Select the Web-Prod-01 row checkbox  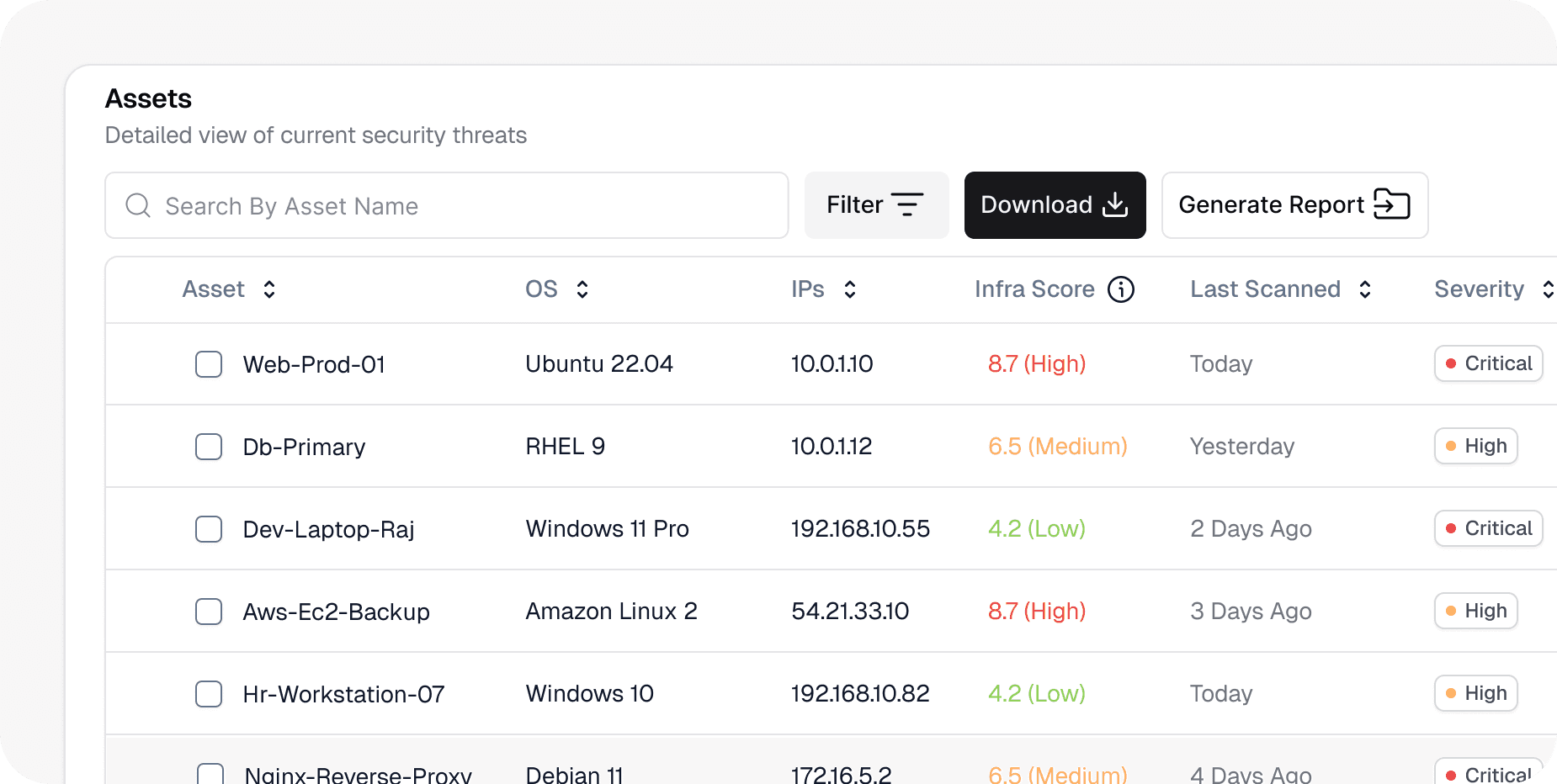click(209, 364)
